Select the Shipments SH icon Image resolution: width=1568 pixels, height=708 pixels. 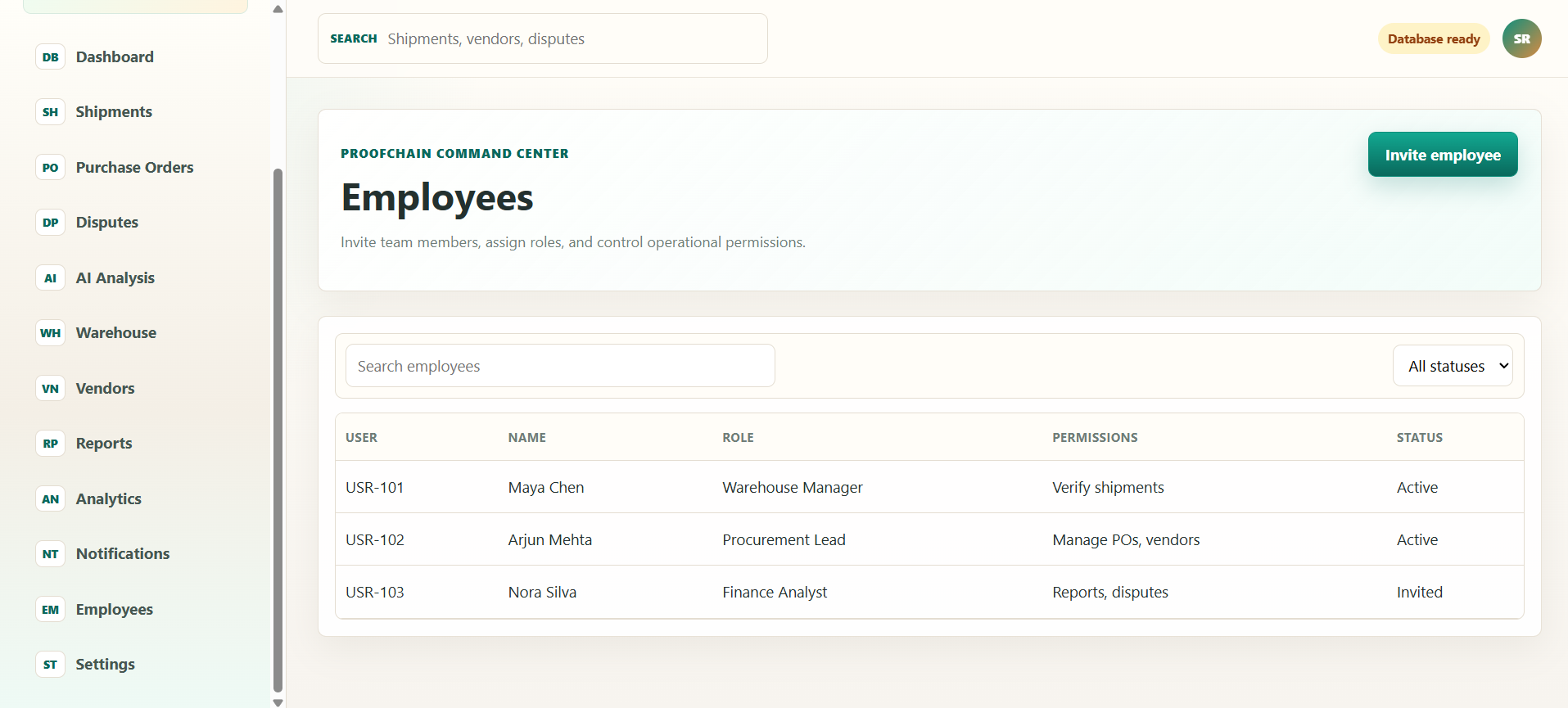51,112
